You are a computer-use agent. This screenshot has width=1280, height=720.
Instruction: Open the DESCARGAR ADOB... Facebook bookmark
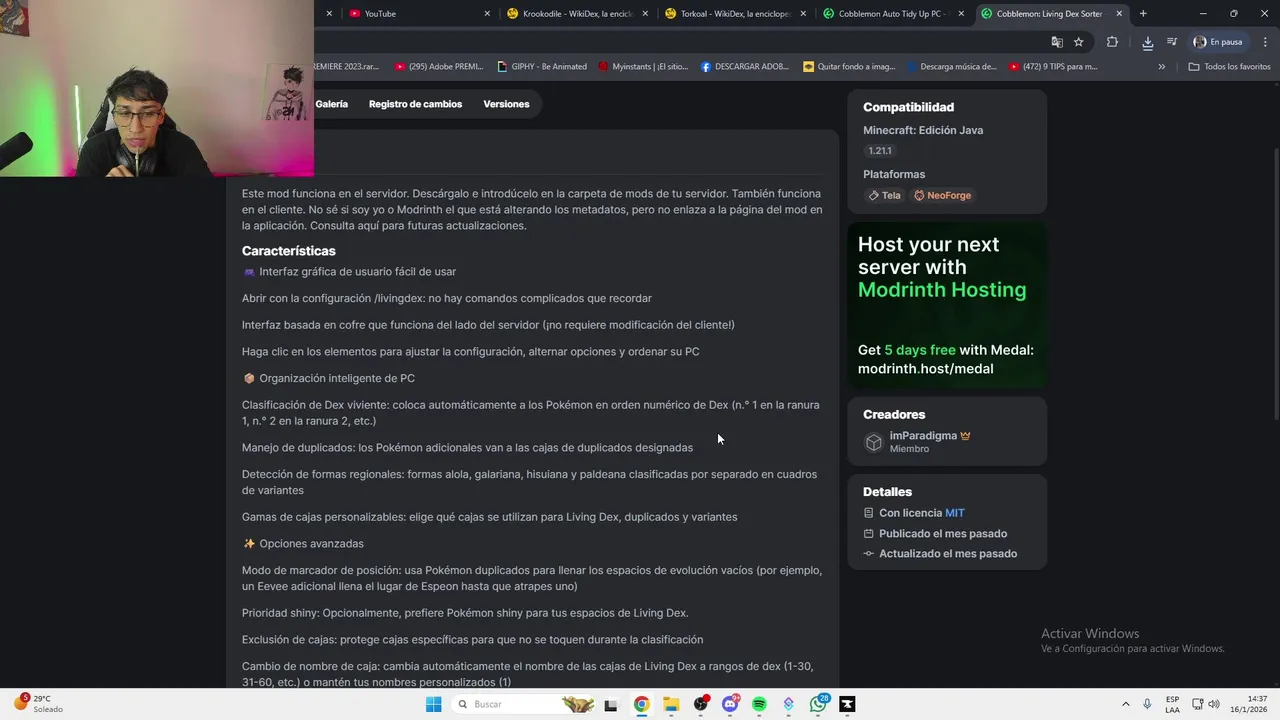coord(745,67)
